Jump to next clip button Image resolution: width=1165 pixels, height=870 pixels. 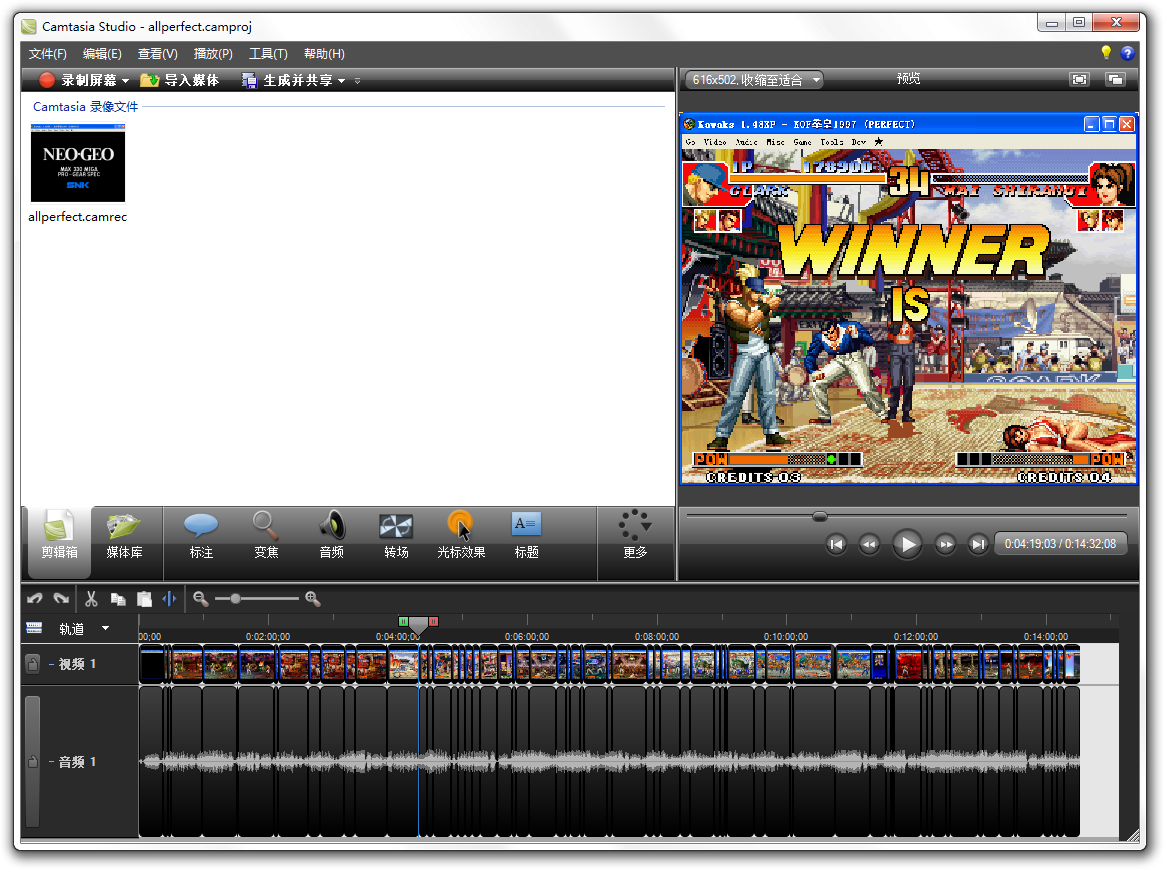pyautogui.click(x=979, y=545)
